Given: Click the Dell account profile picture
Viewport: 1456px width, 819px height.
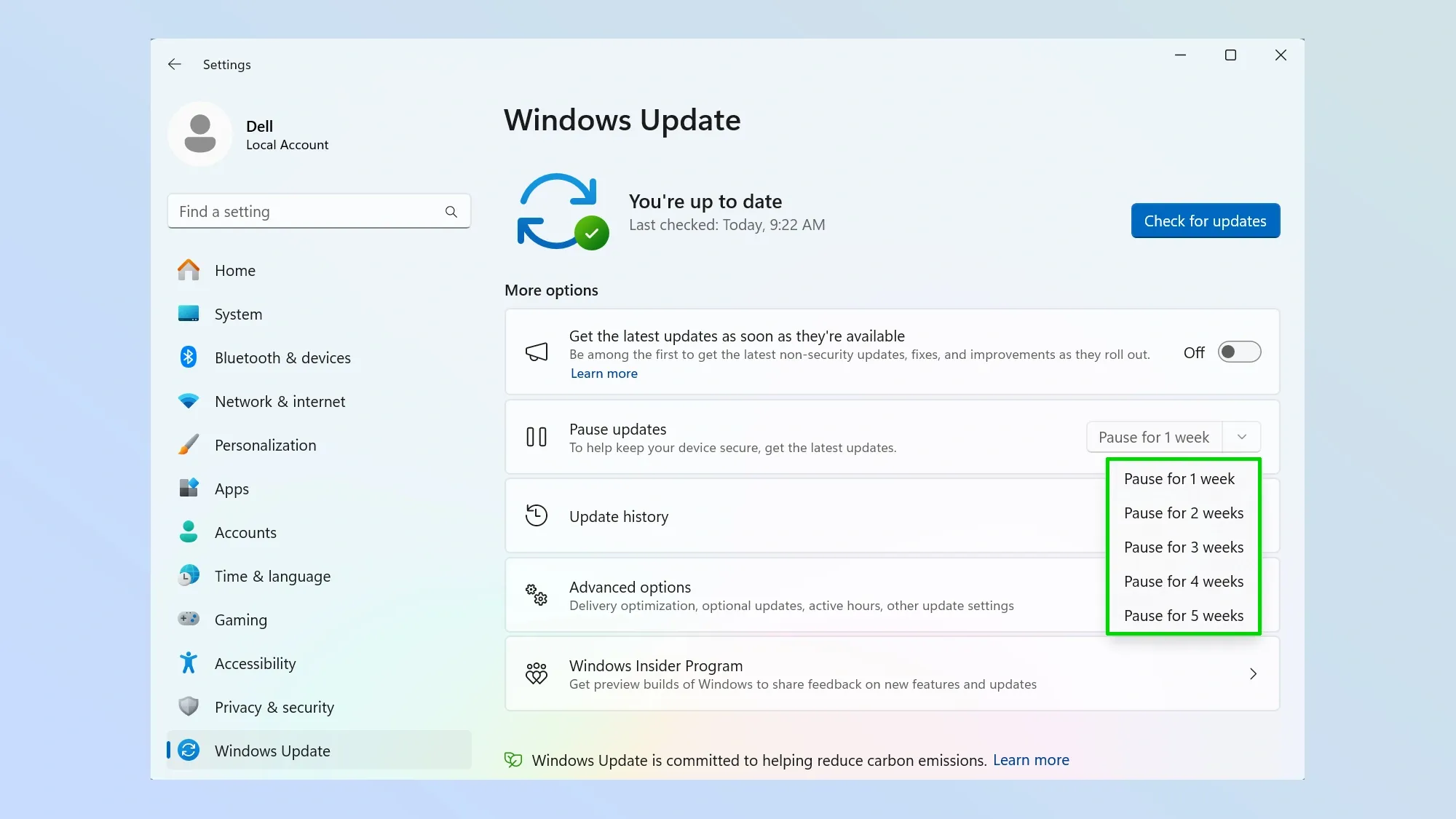Looking at the screenshot, I should [x=200, y=134].
